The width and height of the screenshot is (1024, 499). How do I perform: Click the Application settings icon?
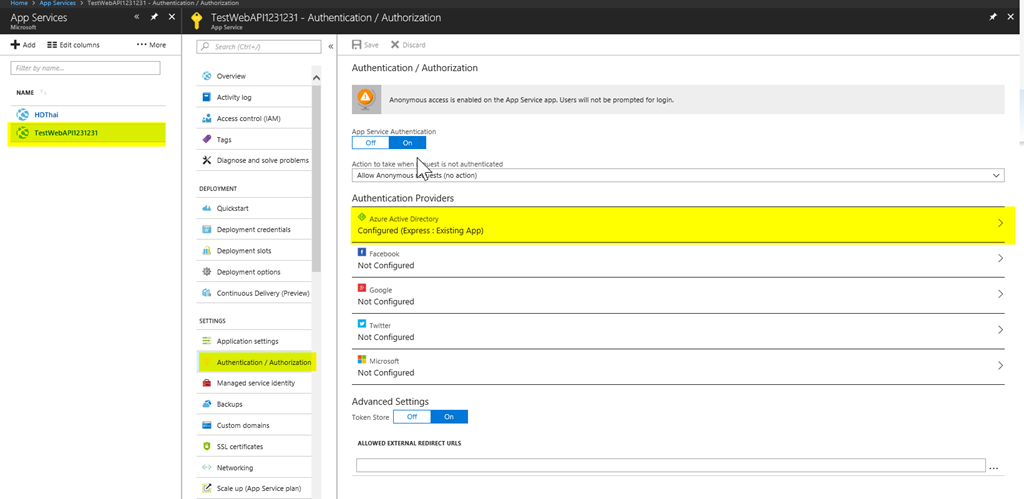pos(207,341)
